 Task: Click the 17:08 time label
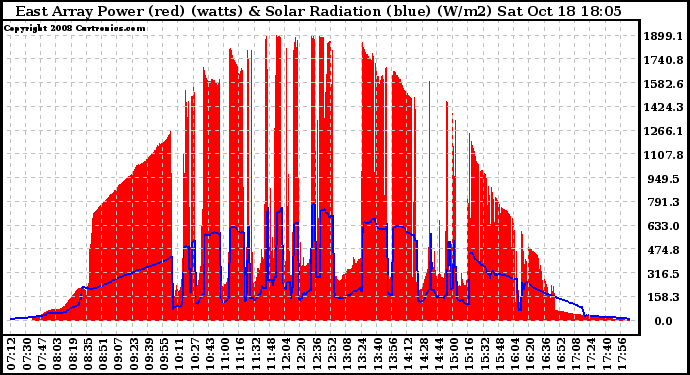577,353
